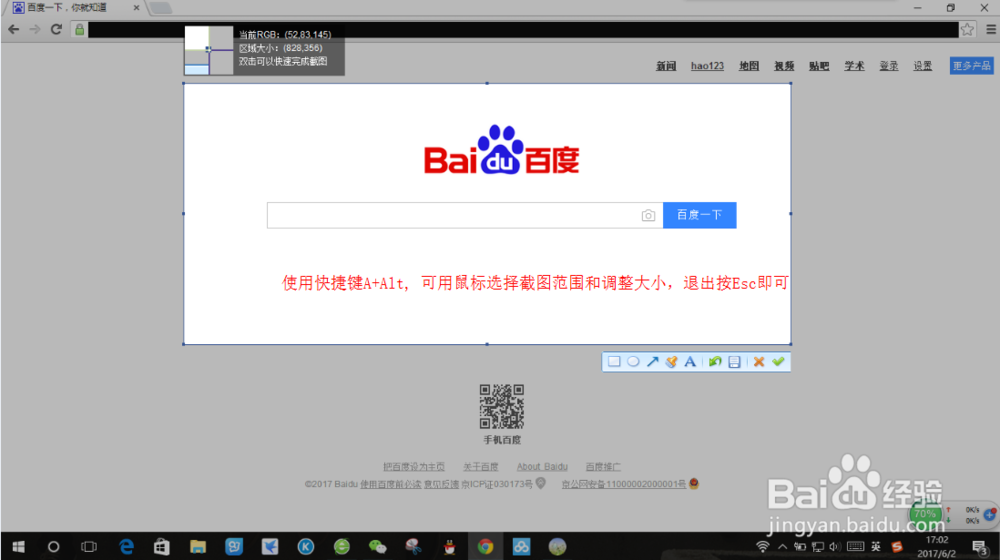
Task: Go forward in the browser
Action: (34, 29)
